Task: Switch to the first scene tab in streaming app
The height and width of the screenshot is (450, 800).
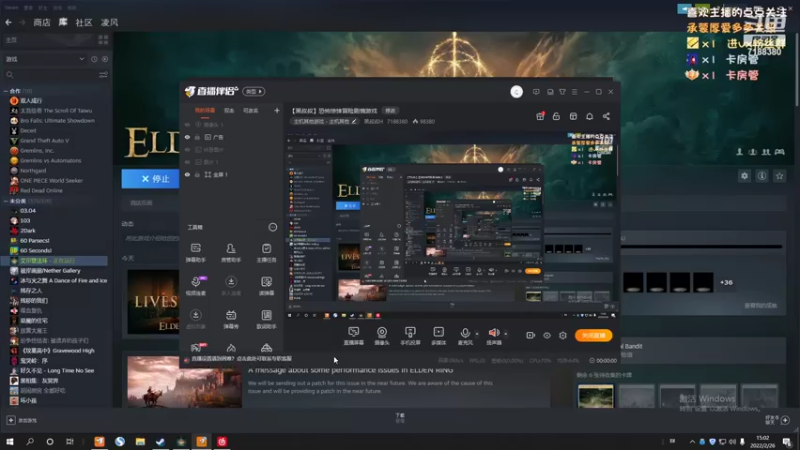Action: [205, 110]
